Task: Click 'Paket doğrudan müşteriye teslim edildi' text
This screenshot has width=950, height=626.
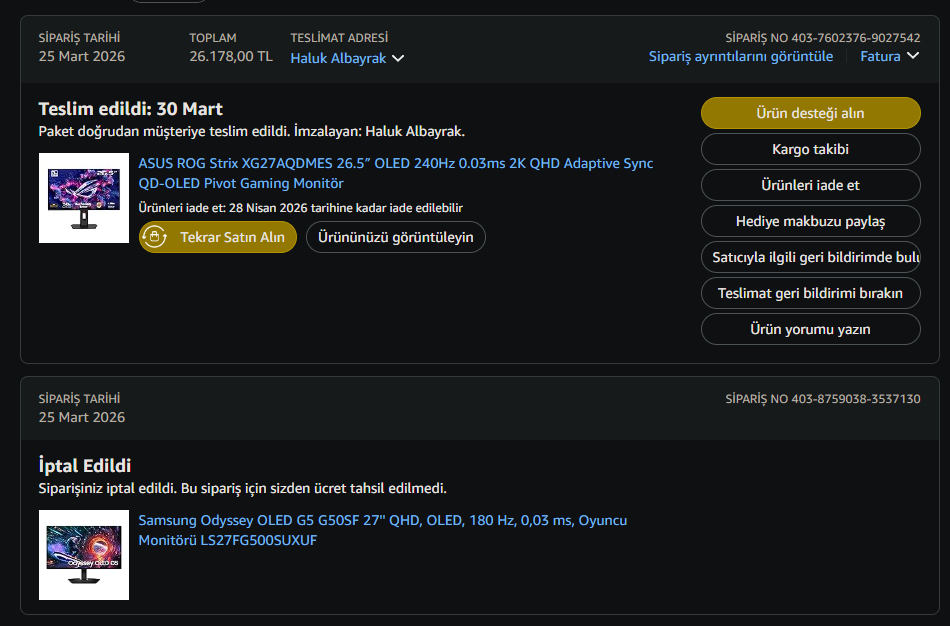Action: click(164, 132)
